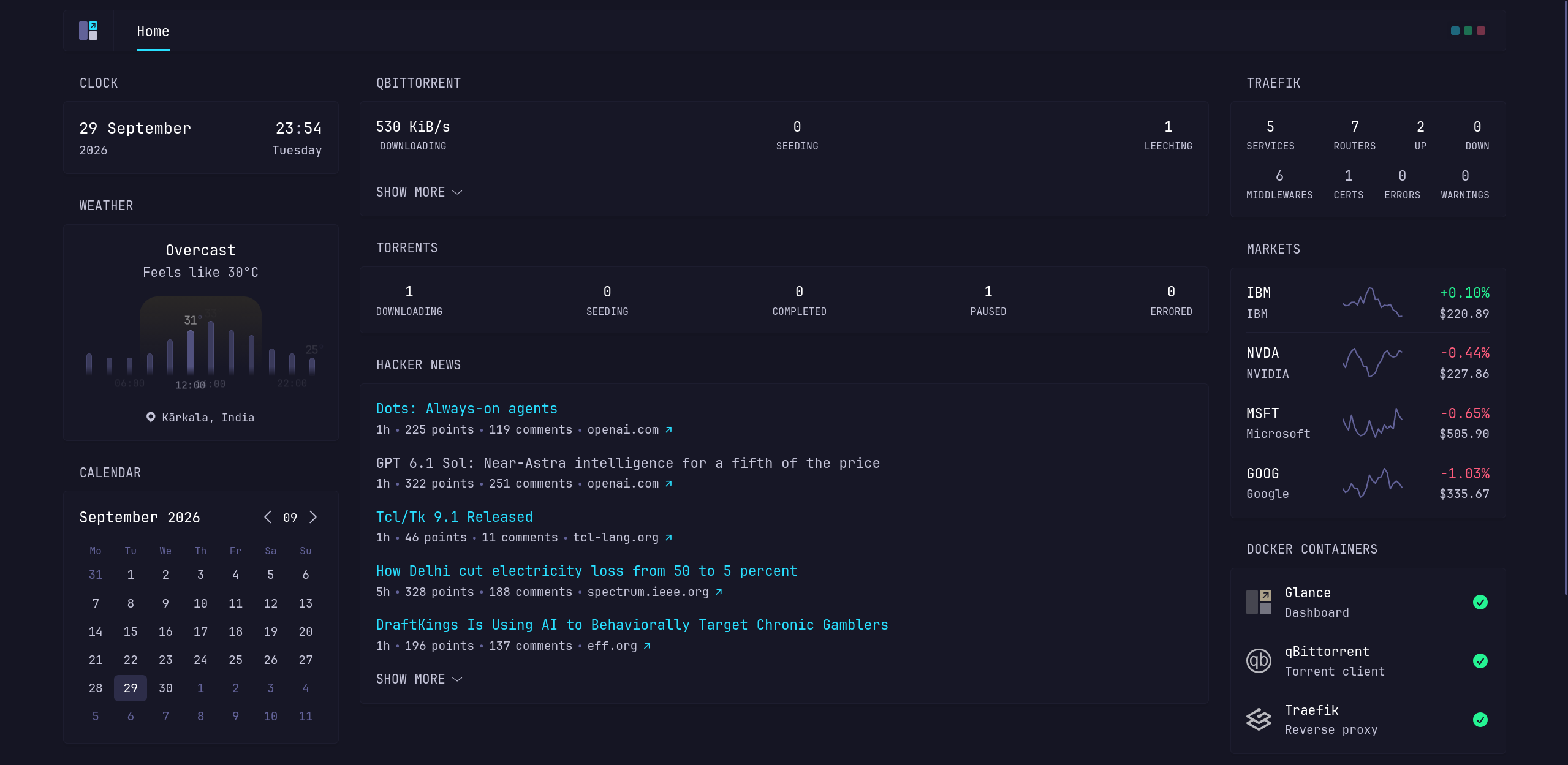Select day 30 in the calendar

(x=165, y=688)
